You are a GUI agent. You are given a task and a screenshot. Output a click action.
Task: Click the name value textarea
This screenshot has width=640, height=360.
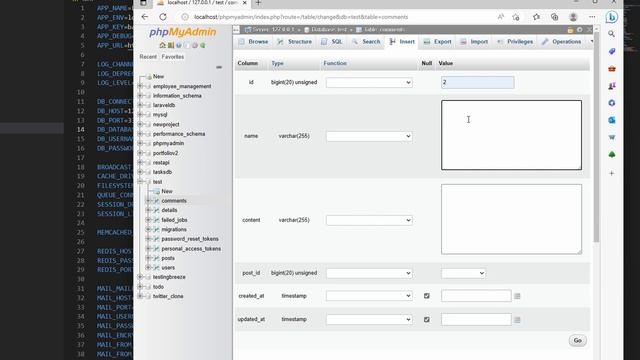pyautogui.click(x=511, y=135)
